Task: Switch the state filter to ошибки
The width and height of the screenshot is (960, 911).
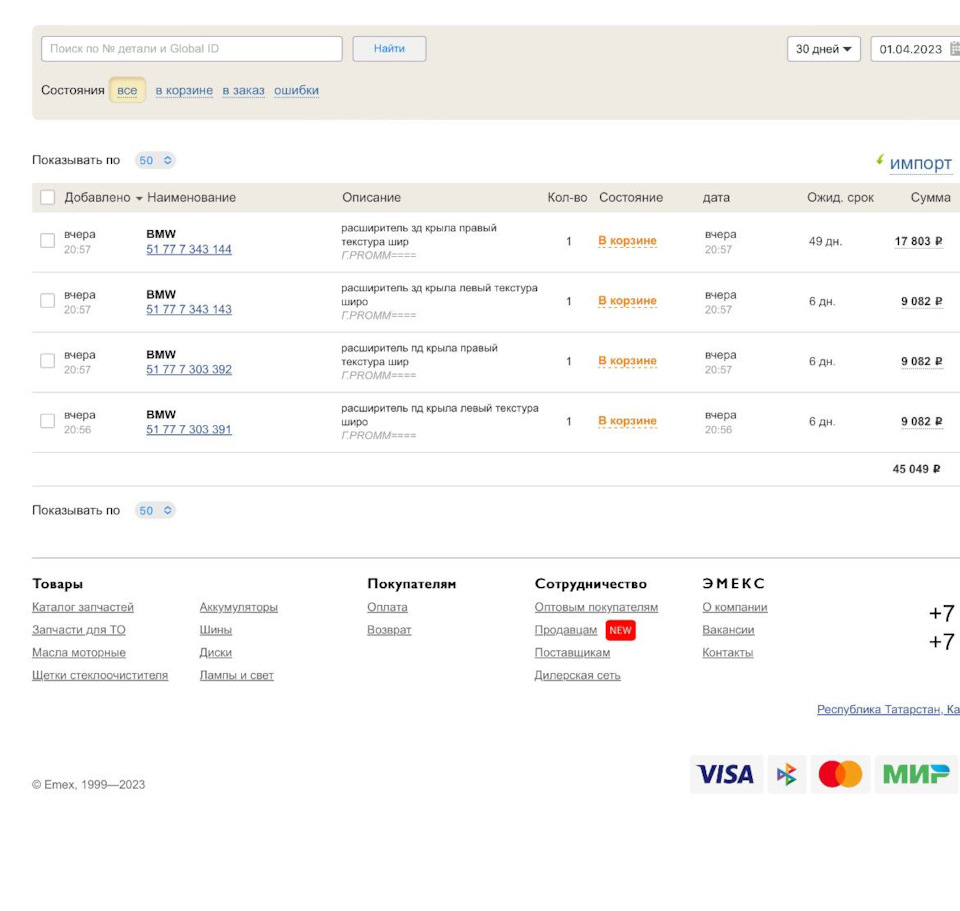Action: pyautogui.click(x=296, y=91)
